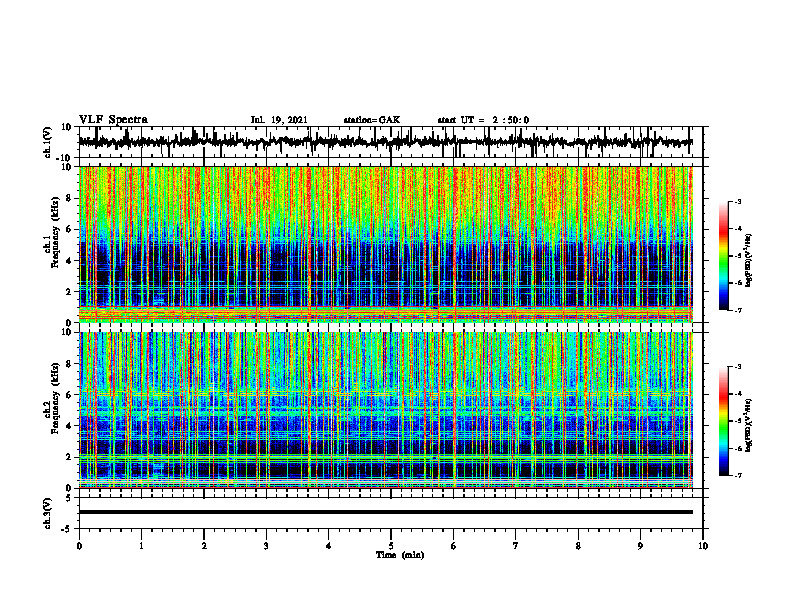Click the '6' tick on the time axis
The image size is (792, 612).
(454, 546)
